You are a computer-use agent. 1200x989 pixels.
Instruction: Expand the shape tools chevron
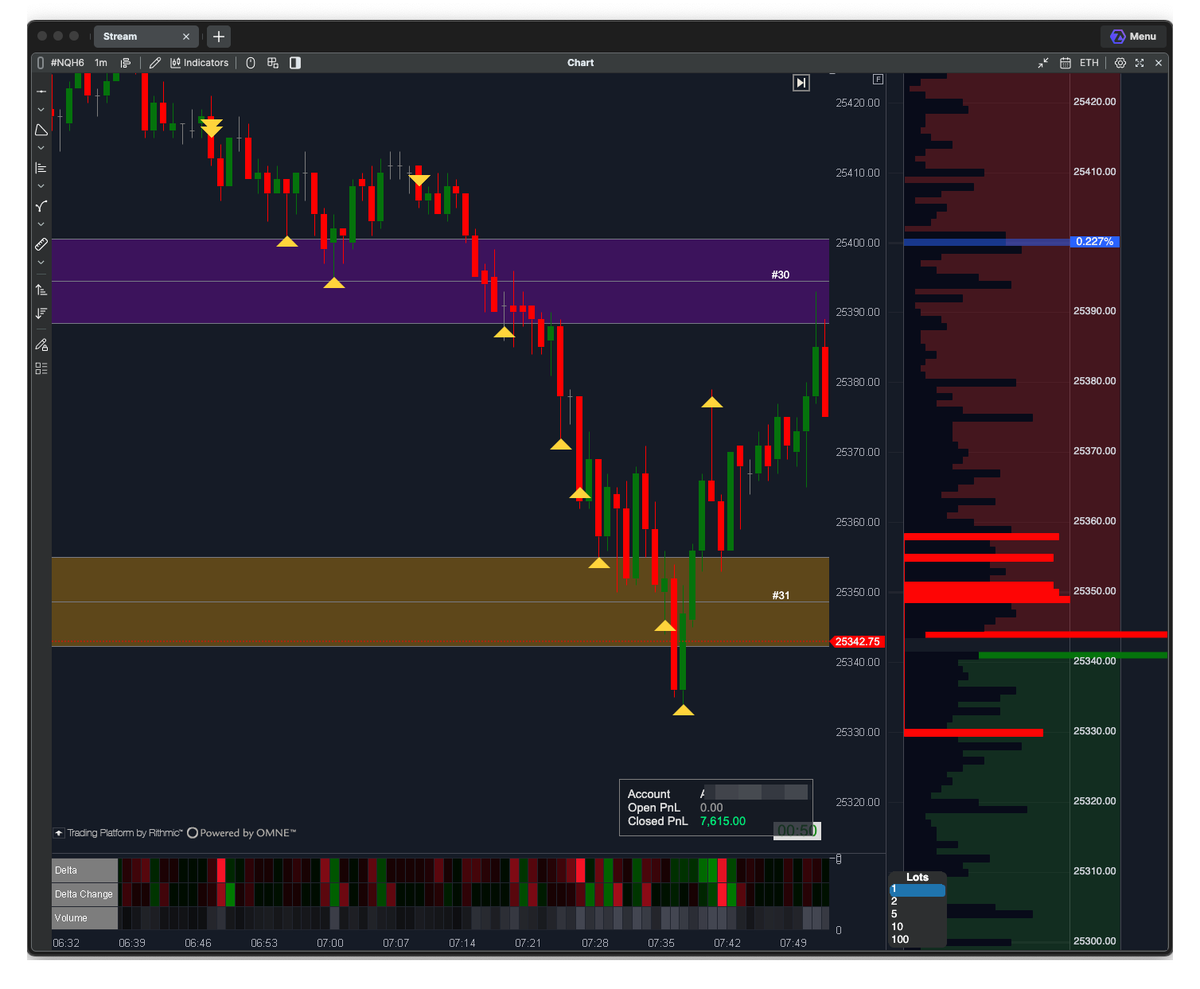coord(41,147)
